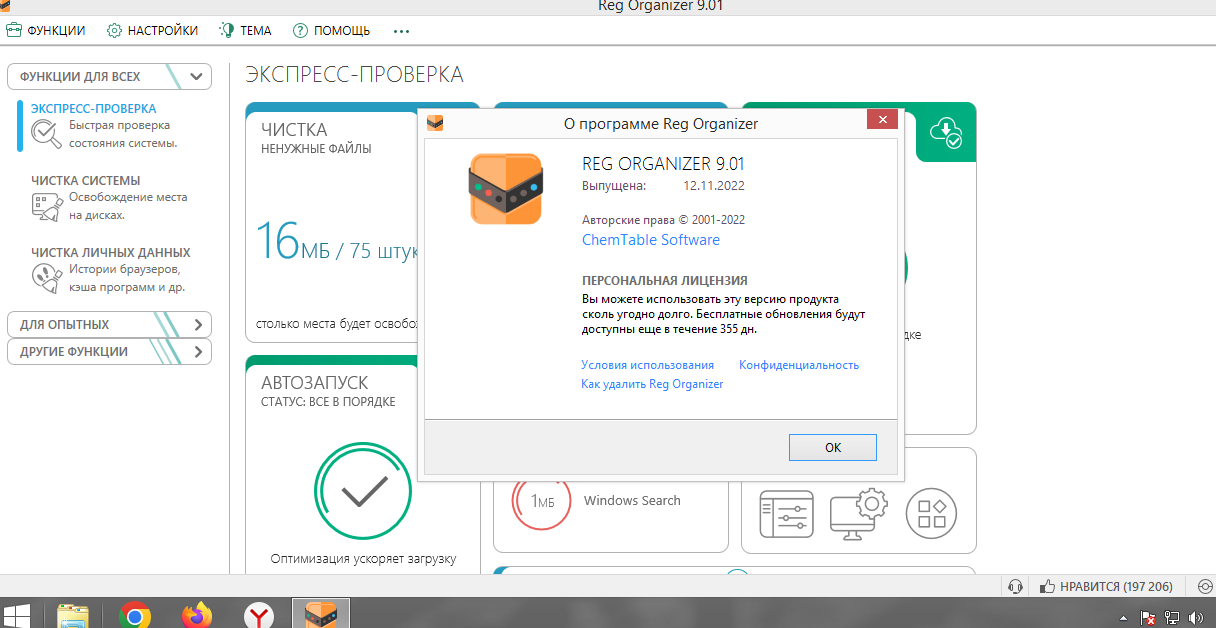Click OK in the About dialog
Screen dimensions: 1216x628
point(833,447)
